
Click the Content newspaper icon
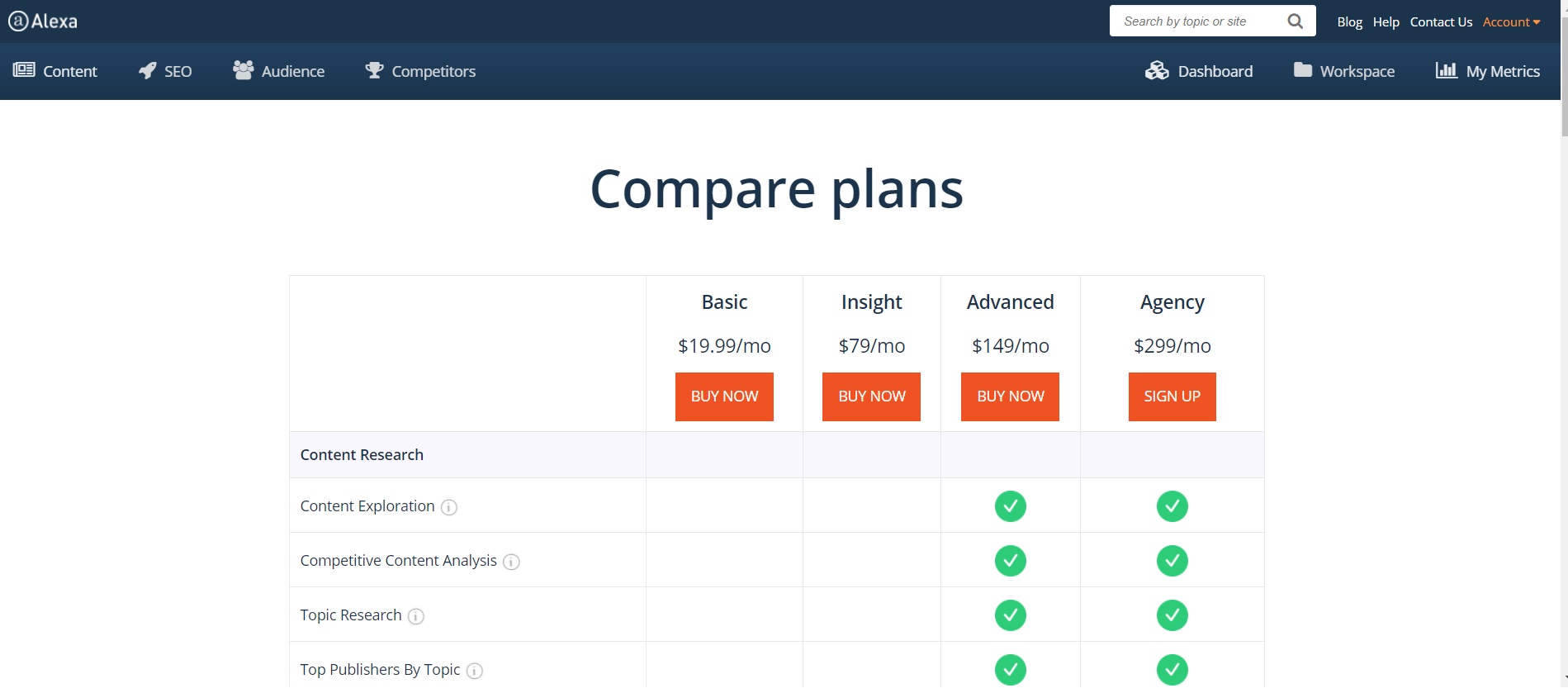[x=24, y=70]
